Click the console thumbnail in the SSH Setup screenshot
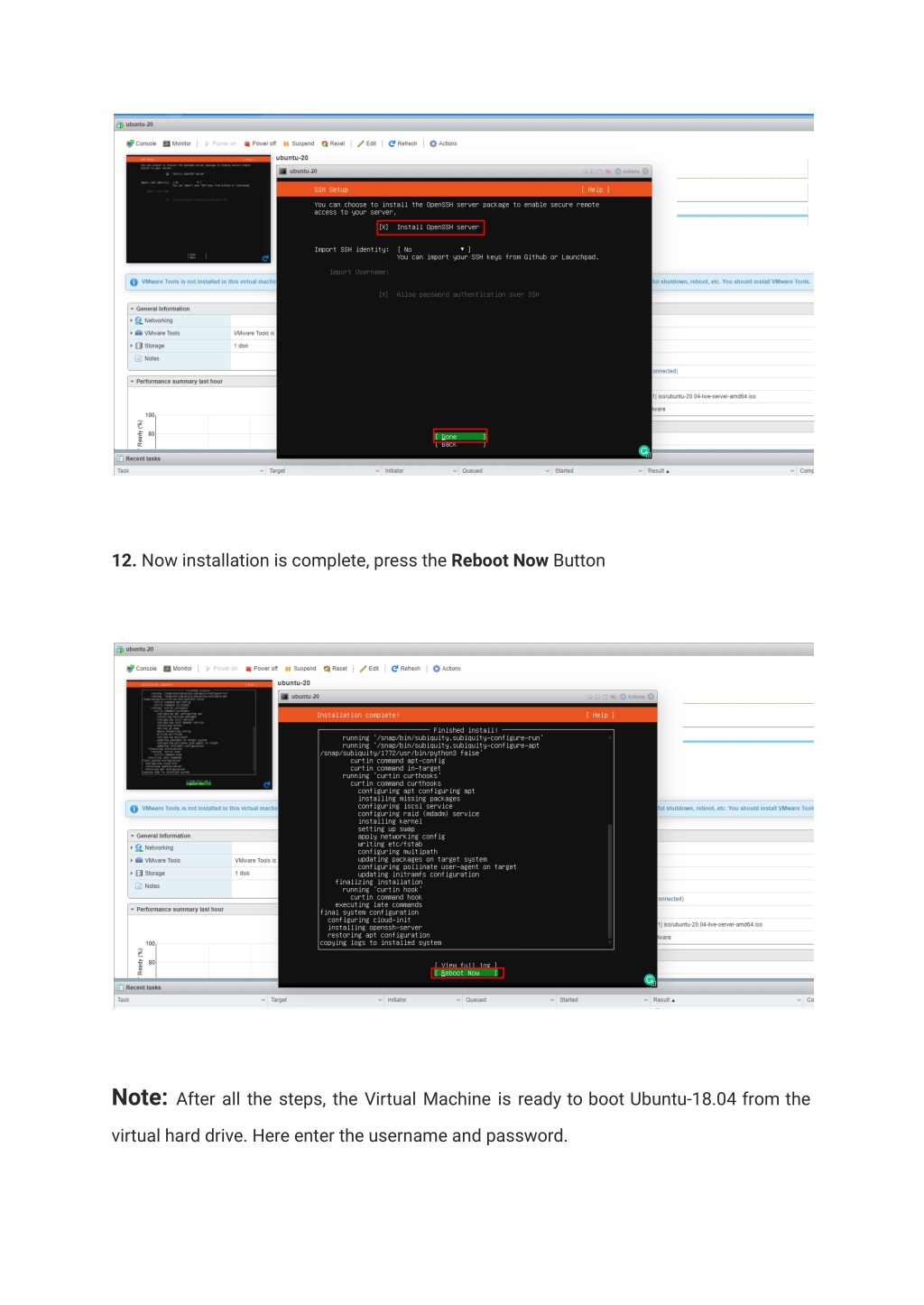The height and width of the screenshot is (1305, 924). click(x=199, y=210)
